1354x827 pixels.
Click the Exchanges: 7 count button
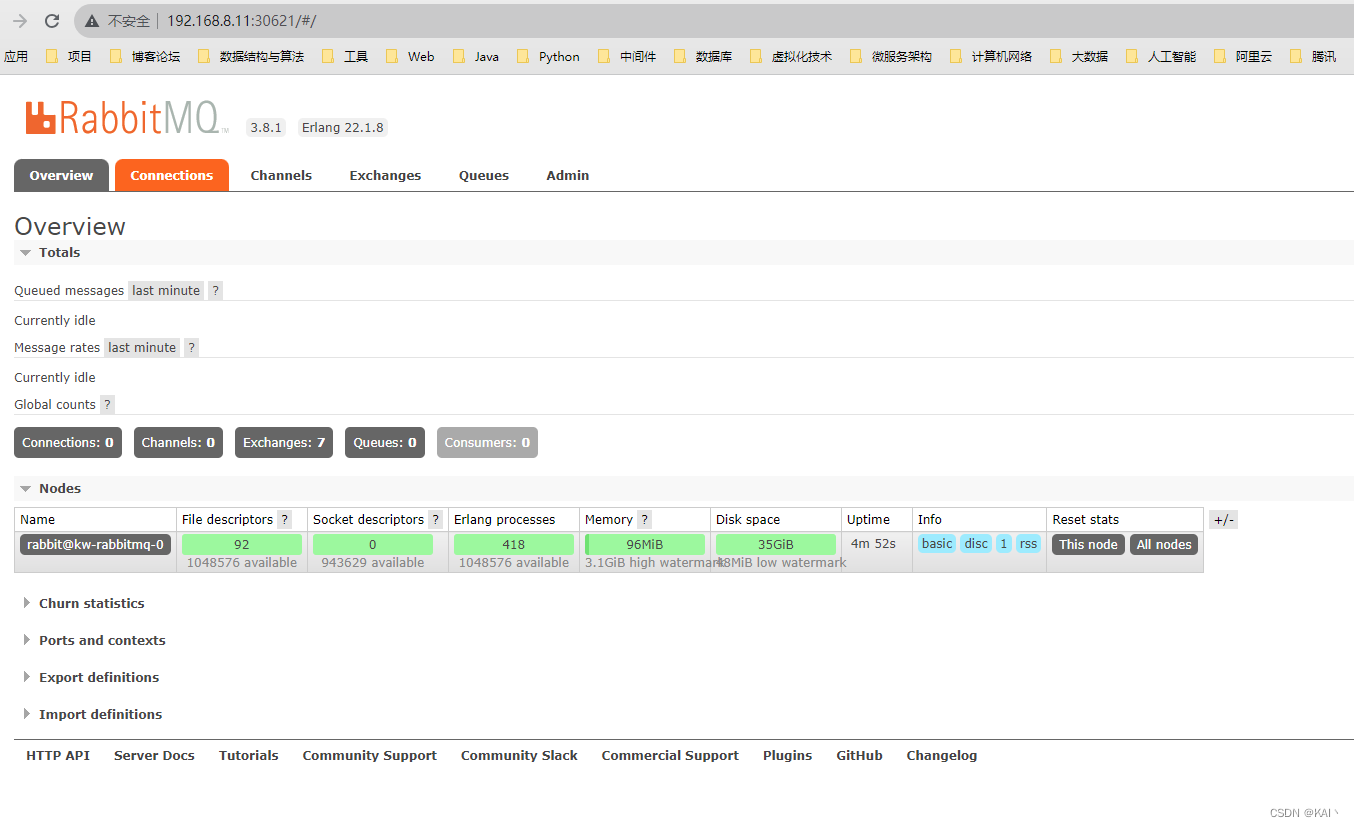click(284, 442)
